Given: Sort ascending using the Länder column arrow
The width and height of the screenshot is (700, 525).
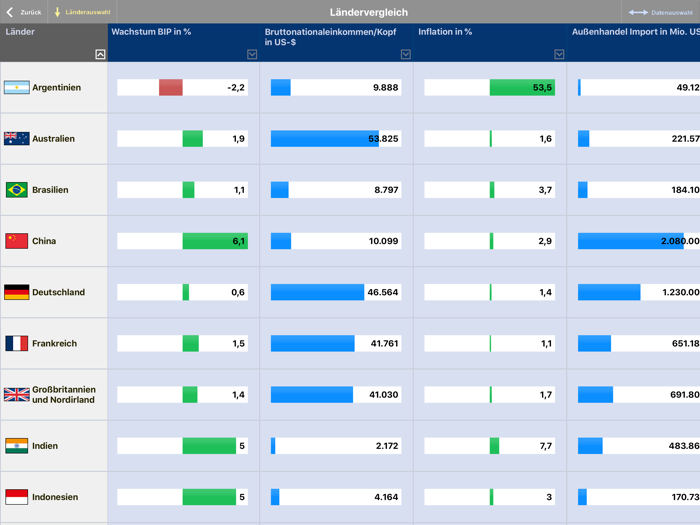Looking at the screenshot, I should click(x=100, y=54).
